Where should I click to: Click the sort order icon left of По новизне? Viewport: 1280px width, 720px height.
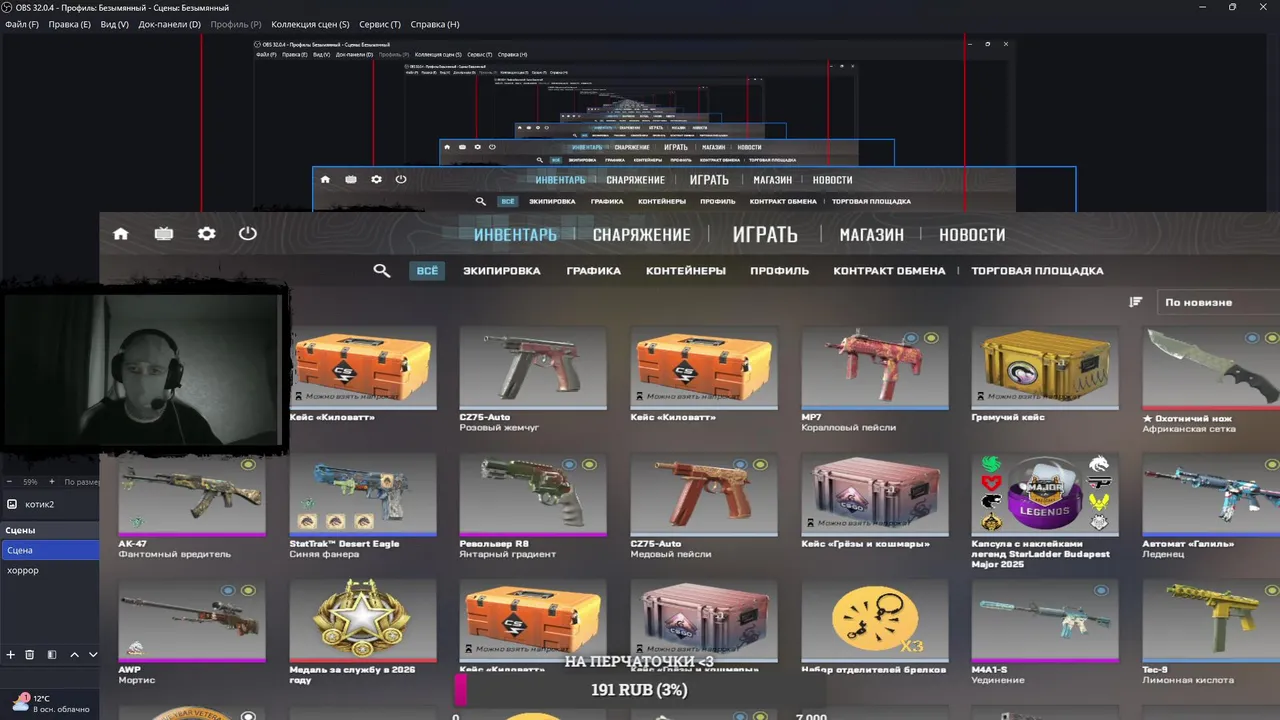pos(1136,302)
